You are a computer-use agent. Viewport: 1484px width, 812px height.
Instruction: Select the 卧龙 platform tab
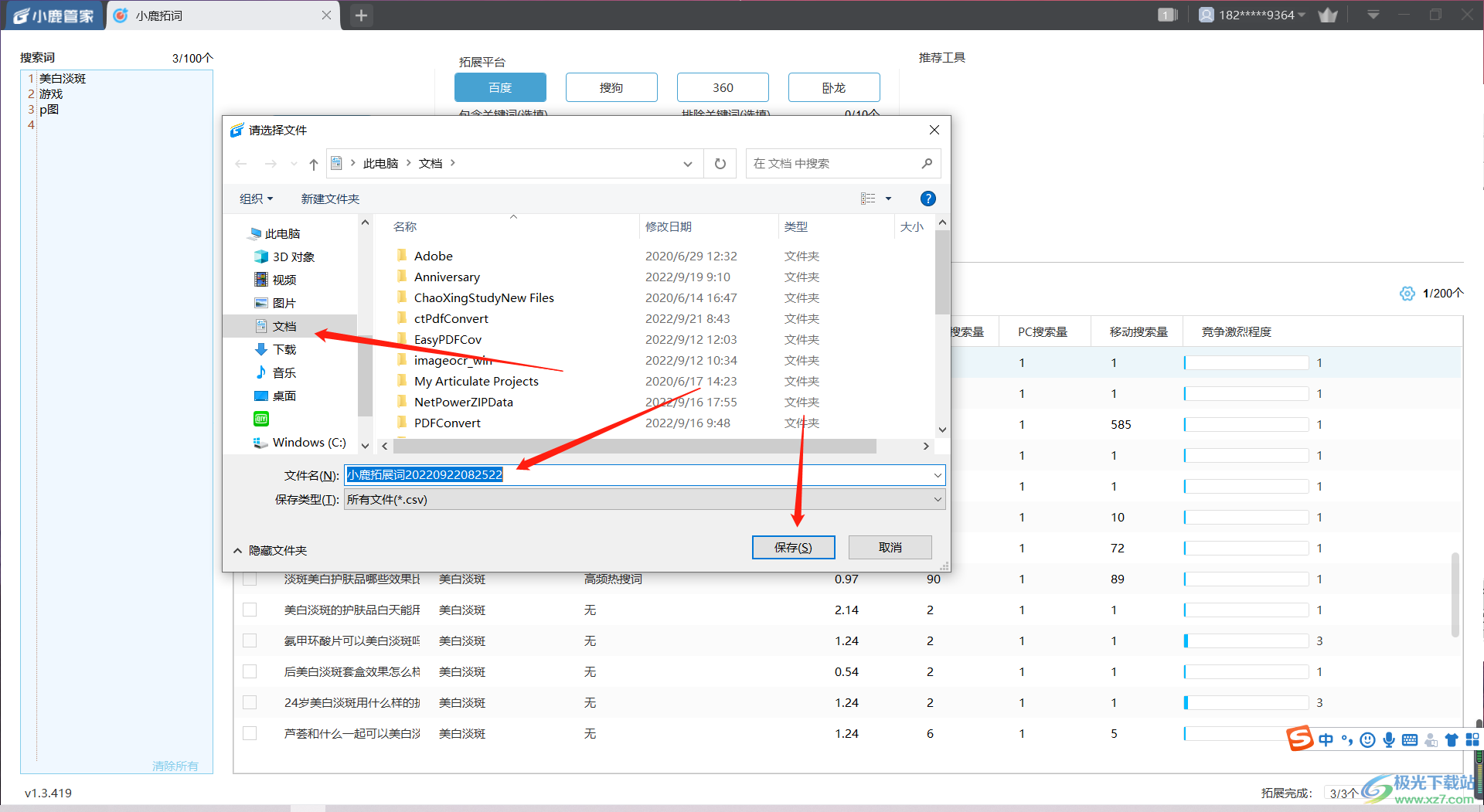[x=834, y=87]
